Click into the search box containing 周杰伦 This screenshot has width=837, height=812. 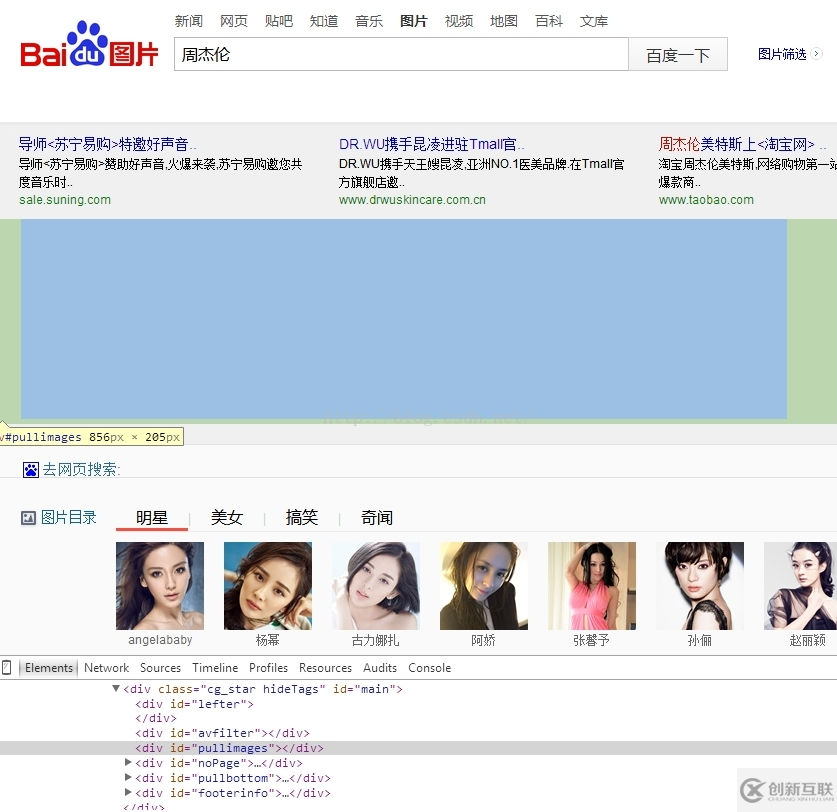[401, 54]
